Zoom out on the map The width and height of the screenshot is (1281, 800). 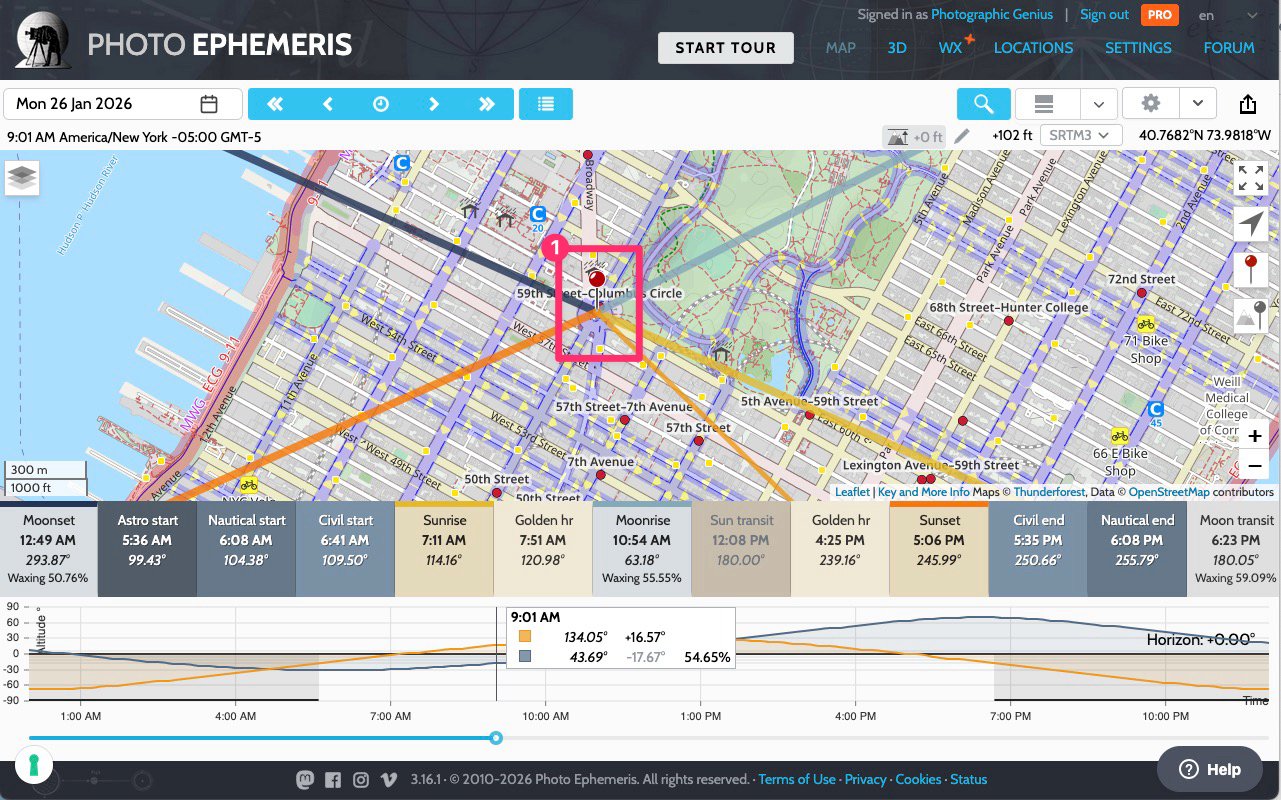tap(1254, 466)
